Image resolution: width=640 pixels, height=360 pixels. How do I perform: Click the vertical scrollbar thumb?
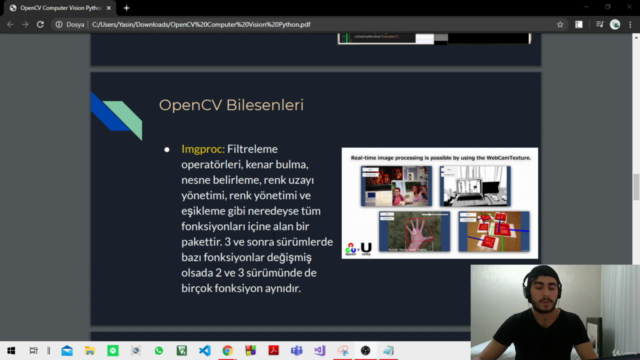tap(636, 187)
